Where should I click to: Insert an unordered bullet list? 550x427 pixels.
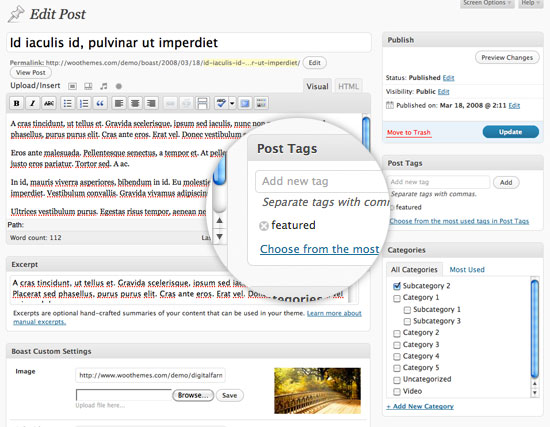[67, 103]
